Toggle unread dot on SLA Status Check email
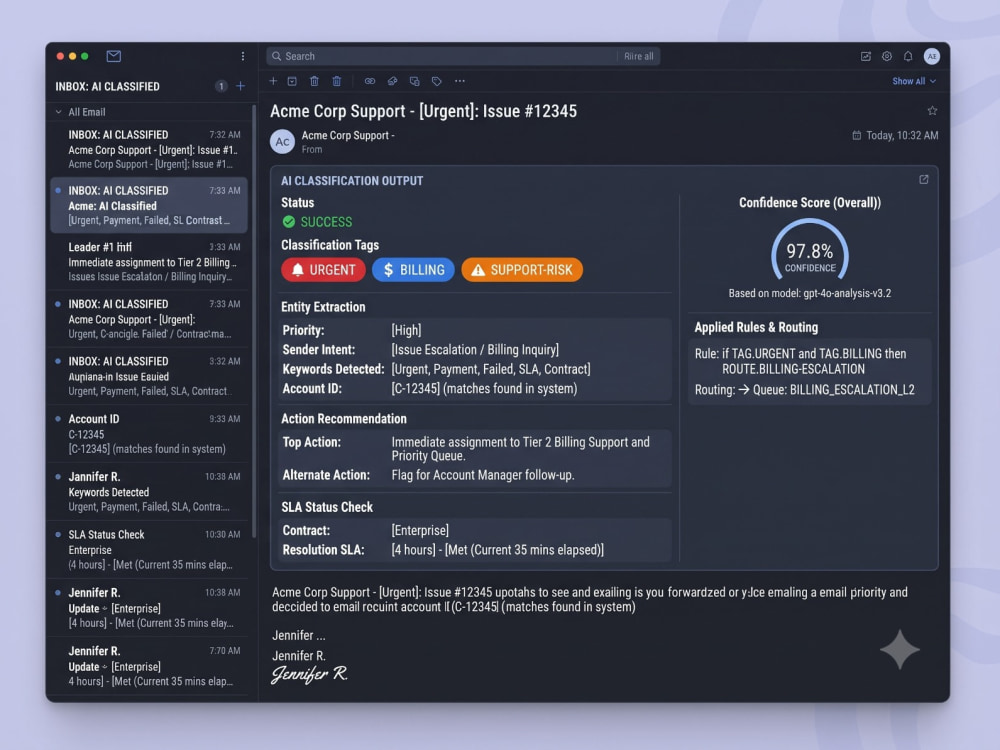 tap(58, 534)
